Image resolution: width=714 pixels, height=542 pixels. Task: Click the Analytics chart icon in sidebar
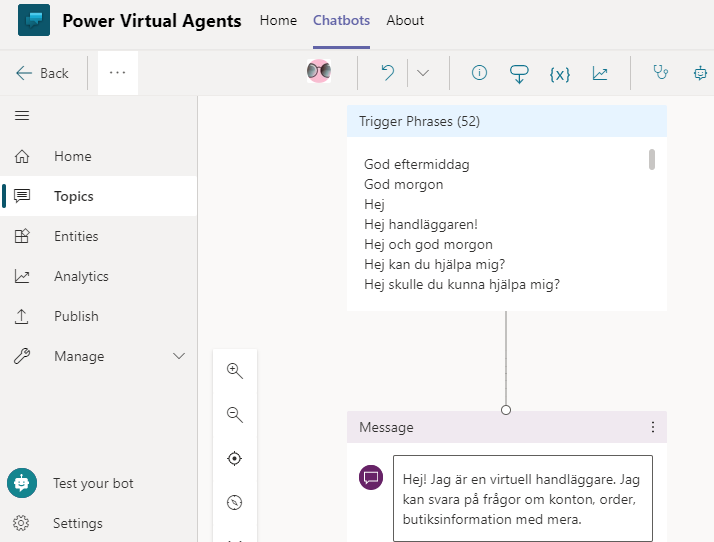pos(22,276)
